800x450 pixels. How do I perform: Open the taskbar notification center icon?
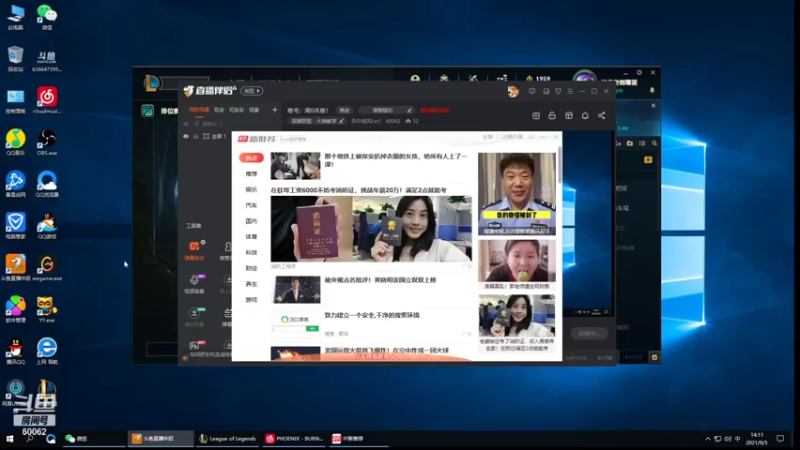(x=780, y=439)
